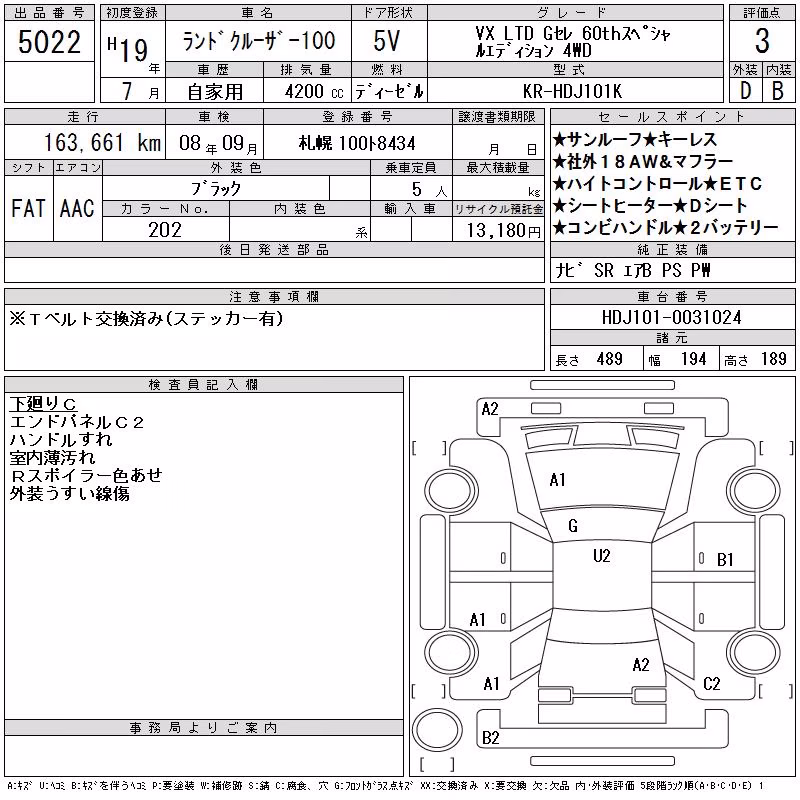800x800 pixels.
Task: Click the 評価点 header
Action: (x=762, y=13)
